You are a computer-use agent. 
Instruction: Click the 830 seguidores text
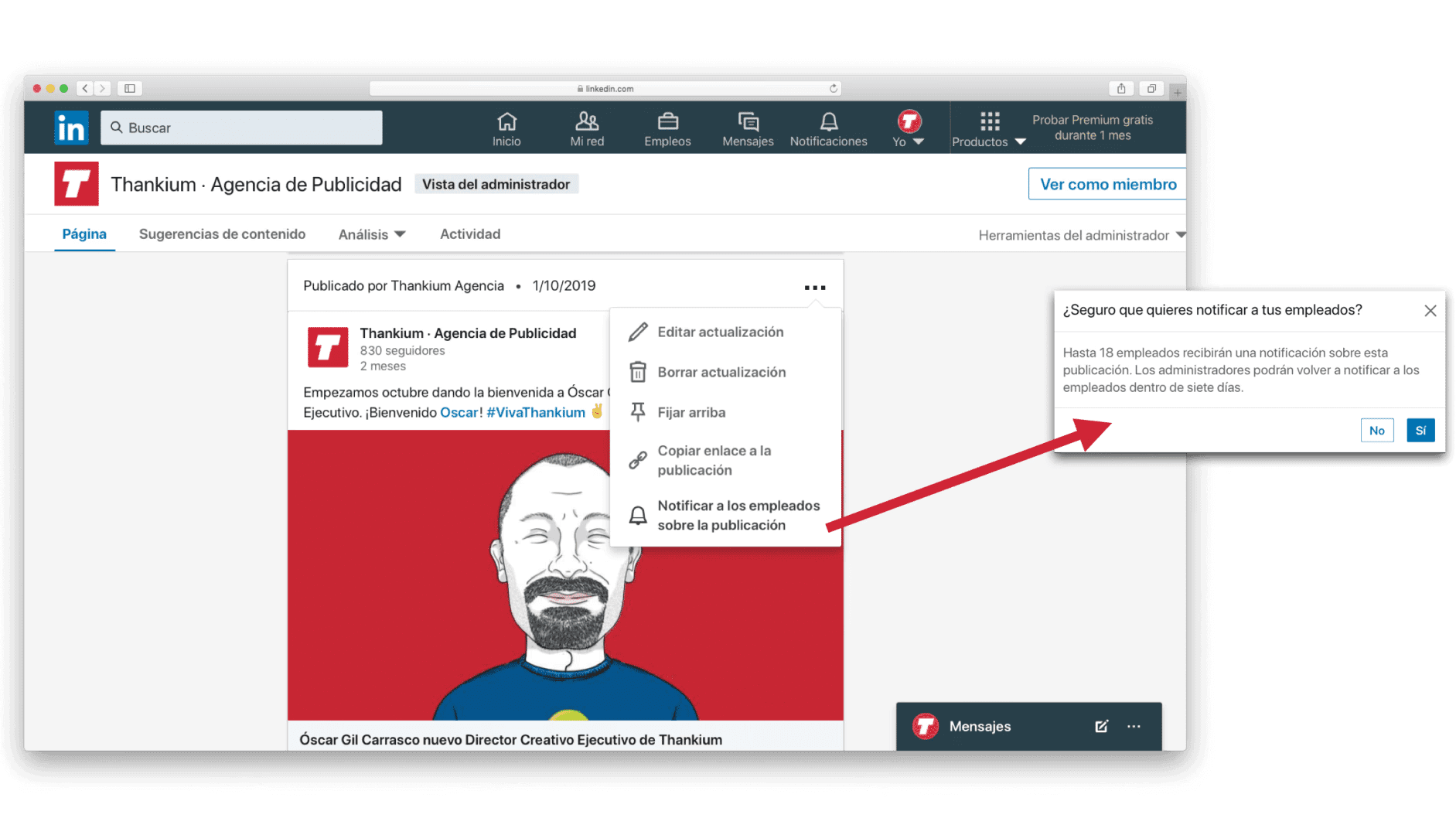(x=402, y=350)
